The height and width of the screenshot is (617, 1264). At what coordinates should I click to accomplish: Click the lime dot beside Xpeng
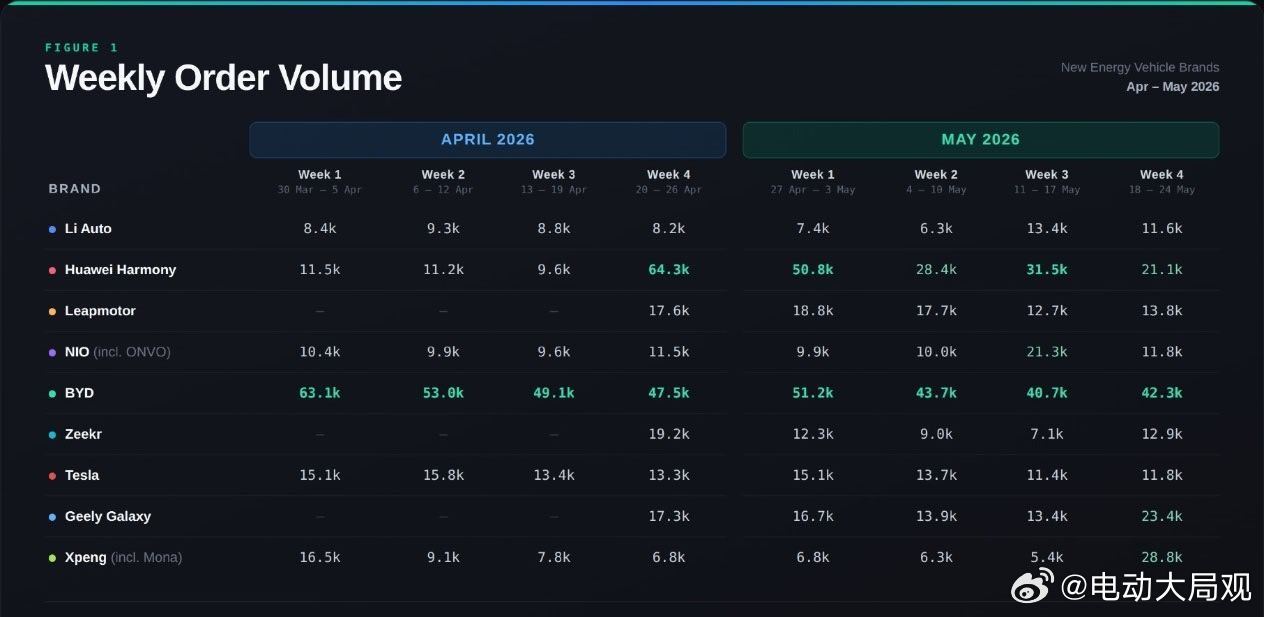pyautogui.click(x=52, y=557)
